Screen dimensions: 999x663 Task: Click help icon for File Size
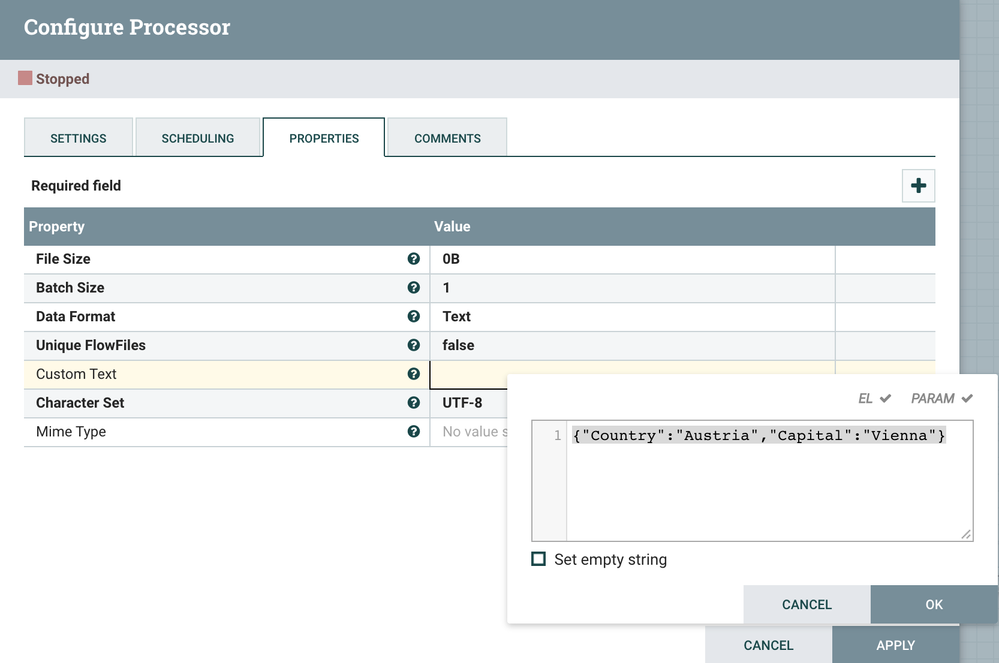click(414, 259)
